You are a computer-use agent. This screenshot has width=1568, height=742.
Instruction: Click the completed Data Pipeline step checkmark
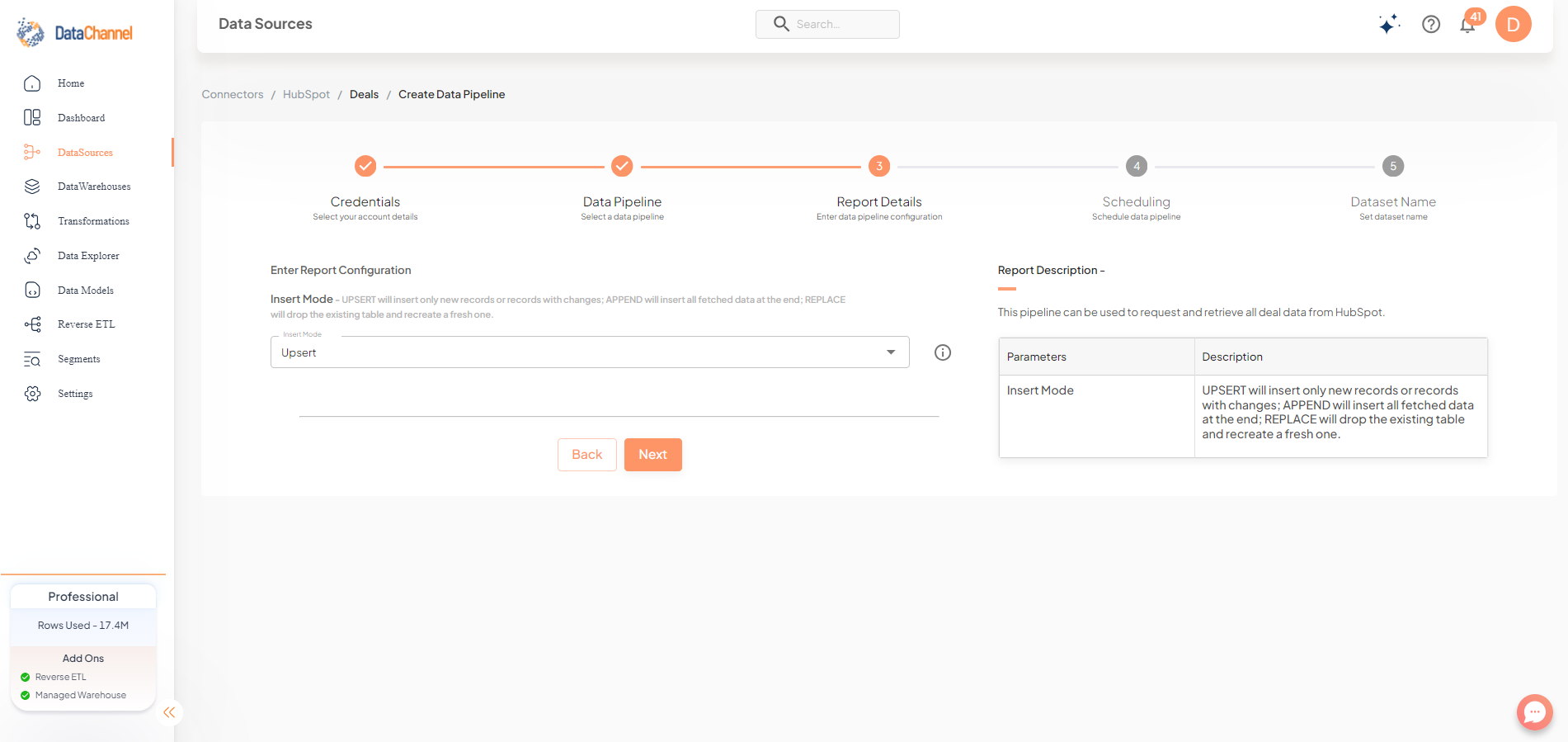click(x=622, y=166)
